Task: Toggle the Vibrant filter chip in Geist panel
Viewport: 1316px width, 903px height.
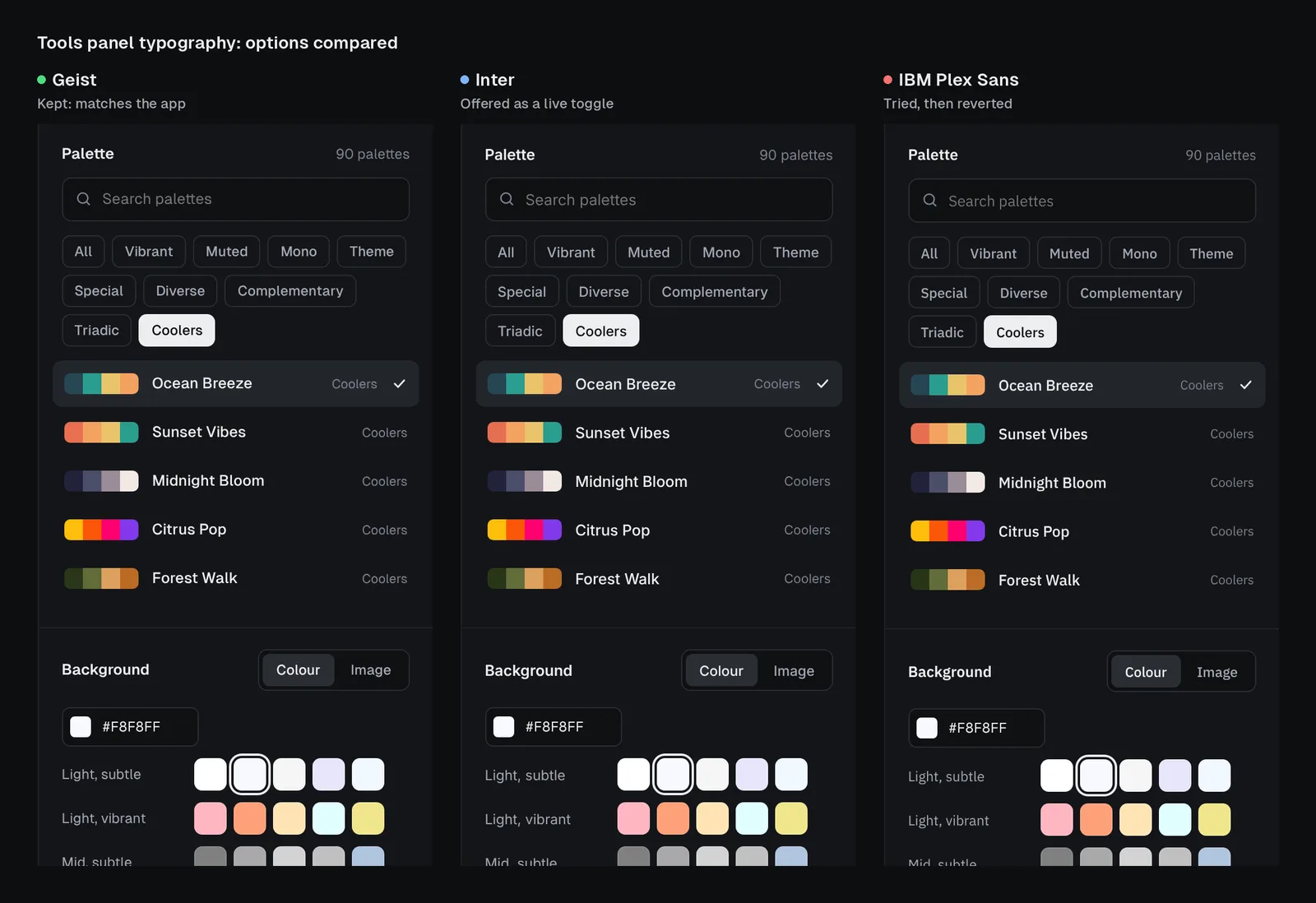Action: (x=149, y=252)
